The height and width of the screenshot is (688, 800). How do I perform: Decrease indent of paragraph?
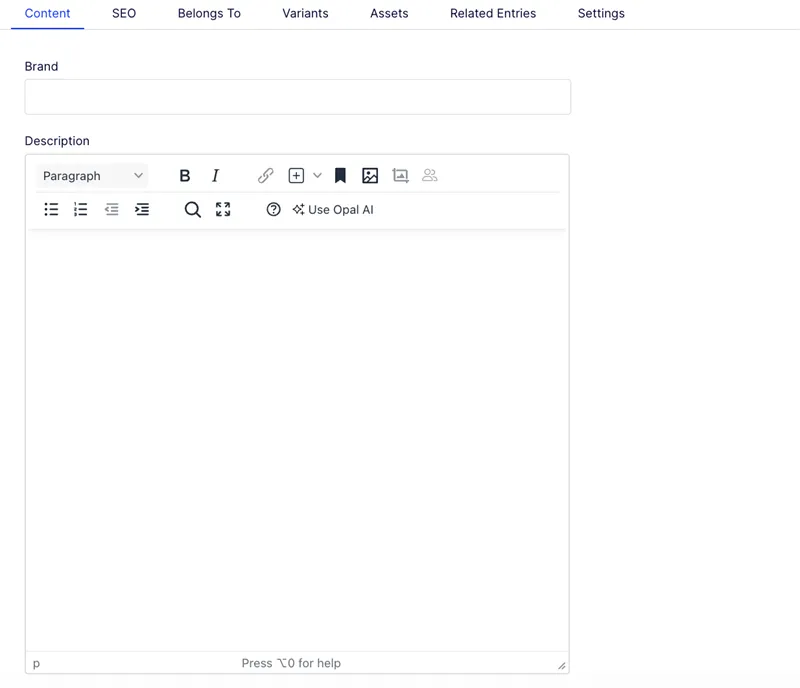[x=111, y=209]
